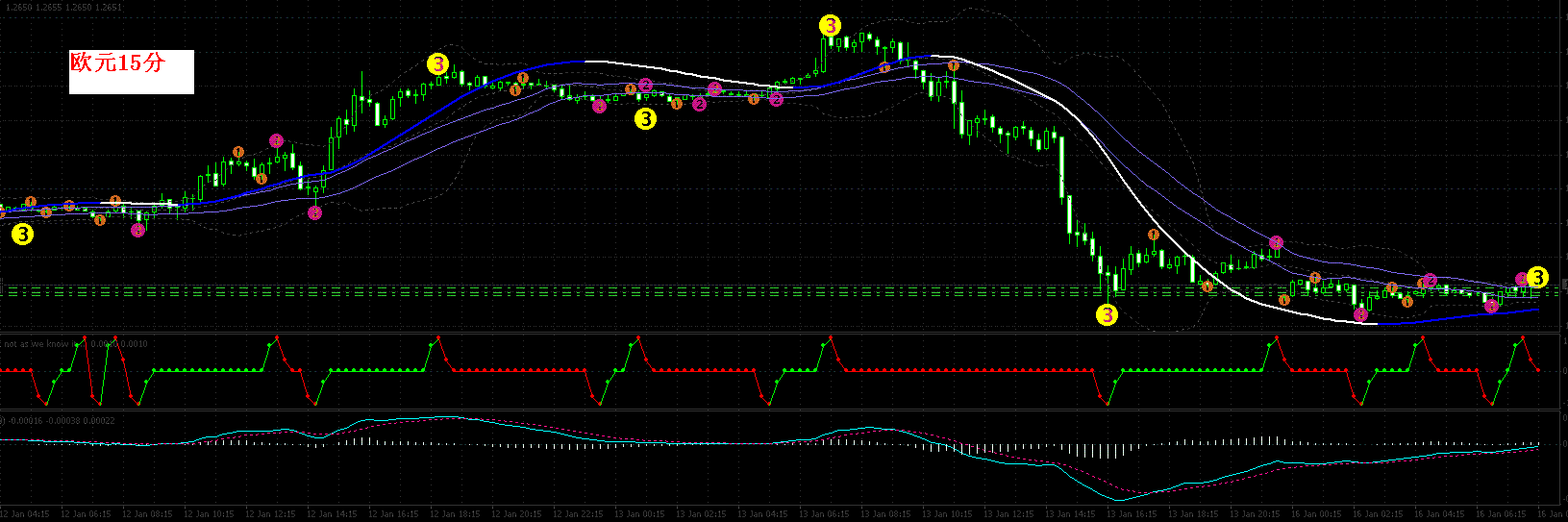Select the 13 Jan 06:15 axis label
The height and width of the screenshot is (522, 1568).
[x=824, y=514]
